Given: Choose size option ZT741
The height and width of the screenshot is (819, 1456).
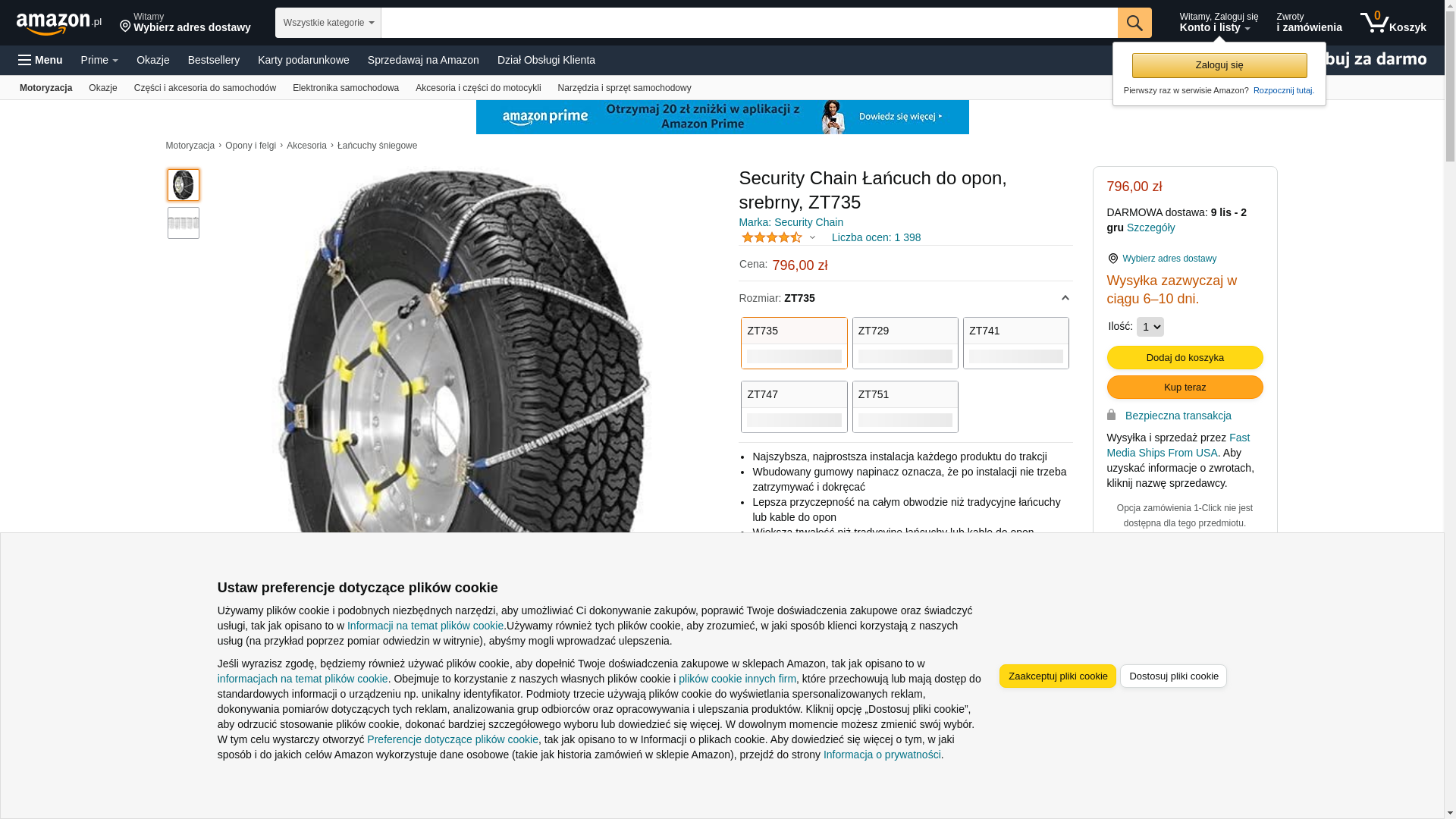Looking at the screenshot, I should (x=1015, y=343).
